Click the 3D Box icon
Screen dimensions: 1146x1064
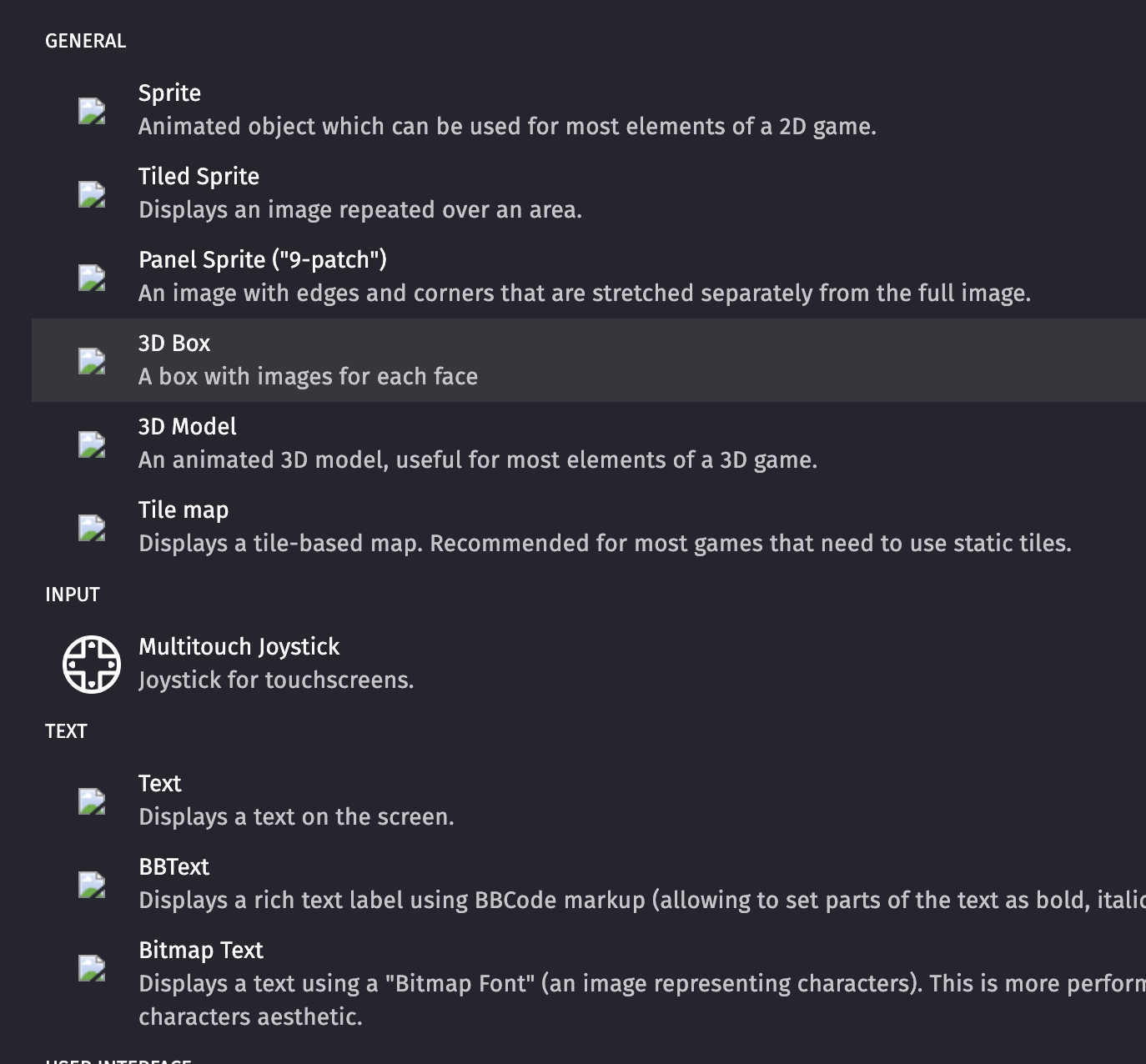point(92,361)
